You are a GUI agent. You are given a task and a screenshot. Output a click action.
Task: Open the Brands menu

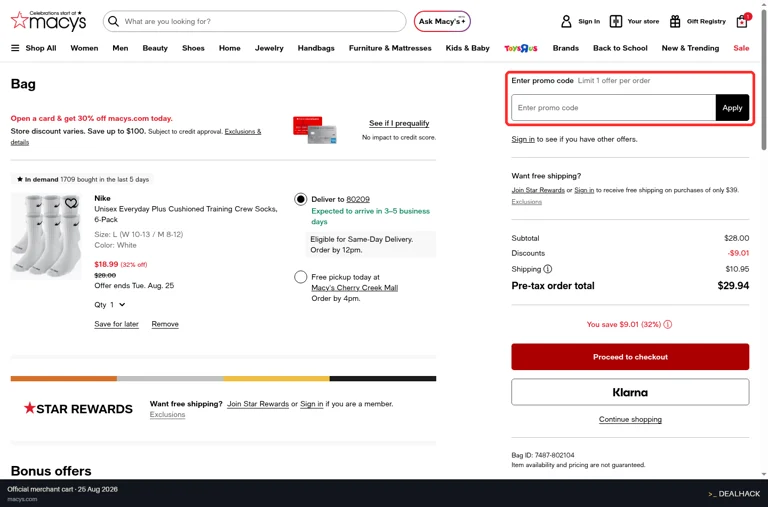pos(566,48)
